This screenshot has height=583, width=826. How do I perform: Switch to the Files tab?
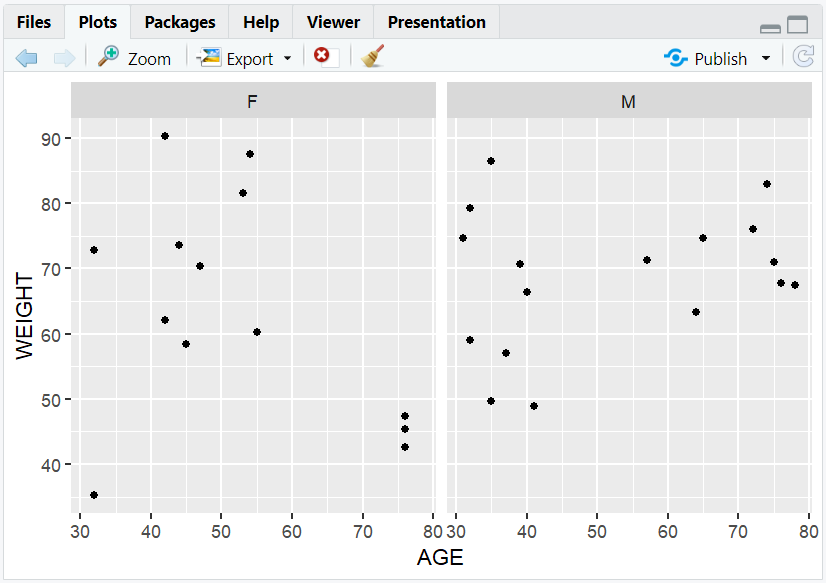pyautogui.click(x=35, y=21)
